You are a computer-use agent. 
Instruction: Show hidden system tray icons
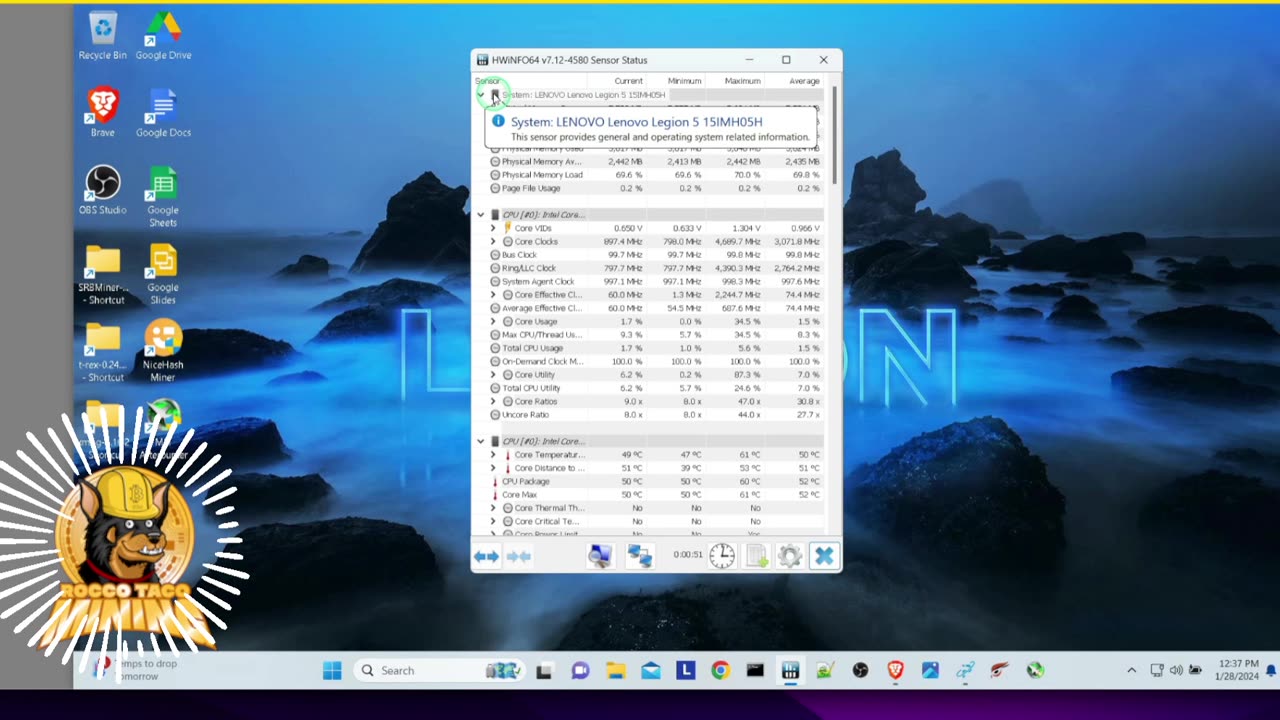[1132, 670]
